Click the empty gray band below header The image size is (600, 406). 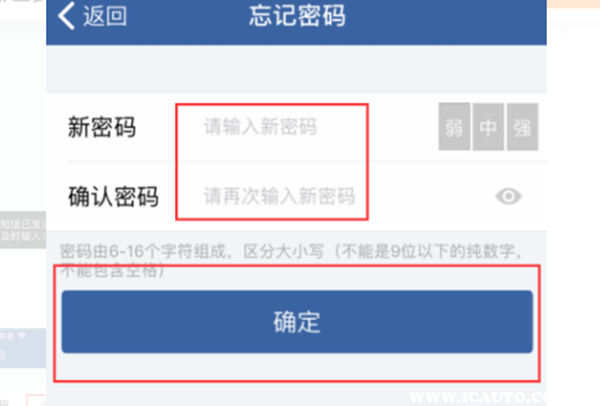pyautogui.click(x=296, y=69)
